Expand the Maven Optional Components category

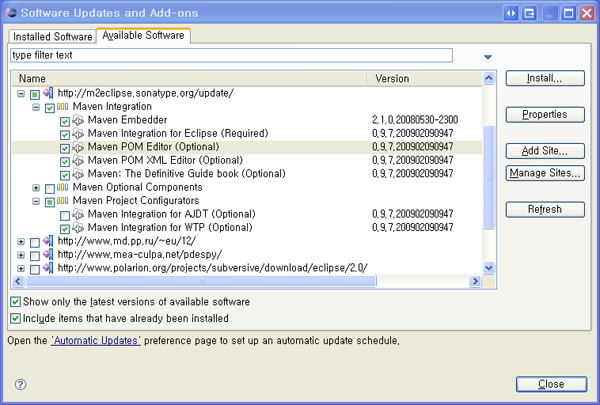click(36, 188)
